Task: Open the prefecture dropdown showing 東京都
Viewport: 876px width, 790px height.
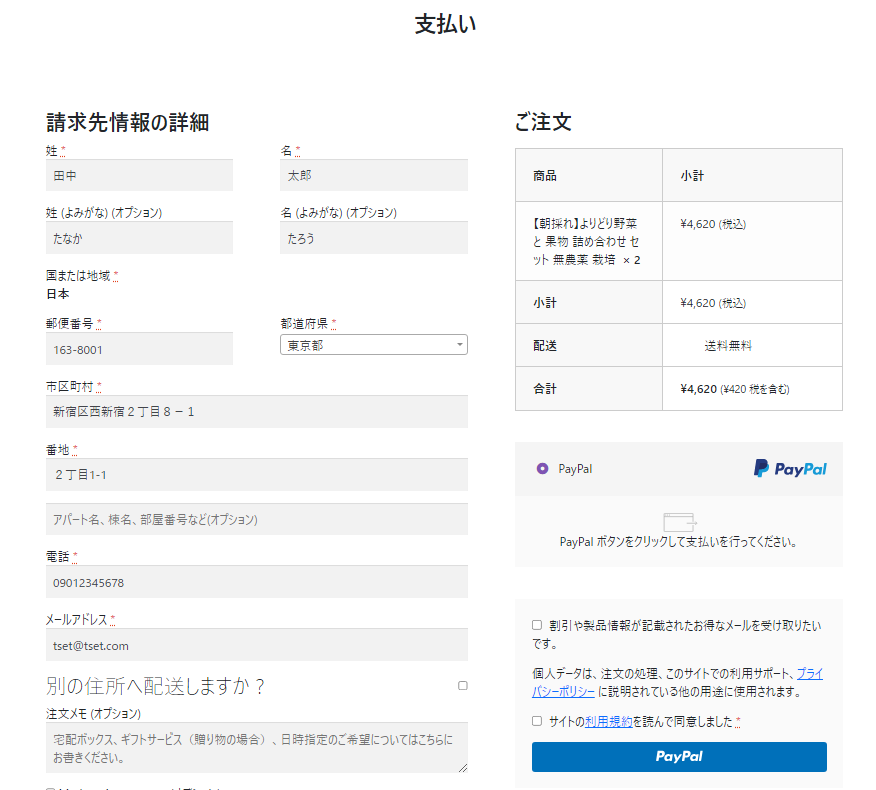Action: point(373,345)
